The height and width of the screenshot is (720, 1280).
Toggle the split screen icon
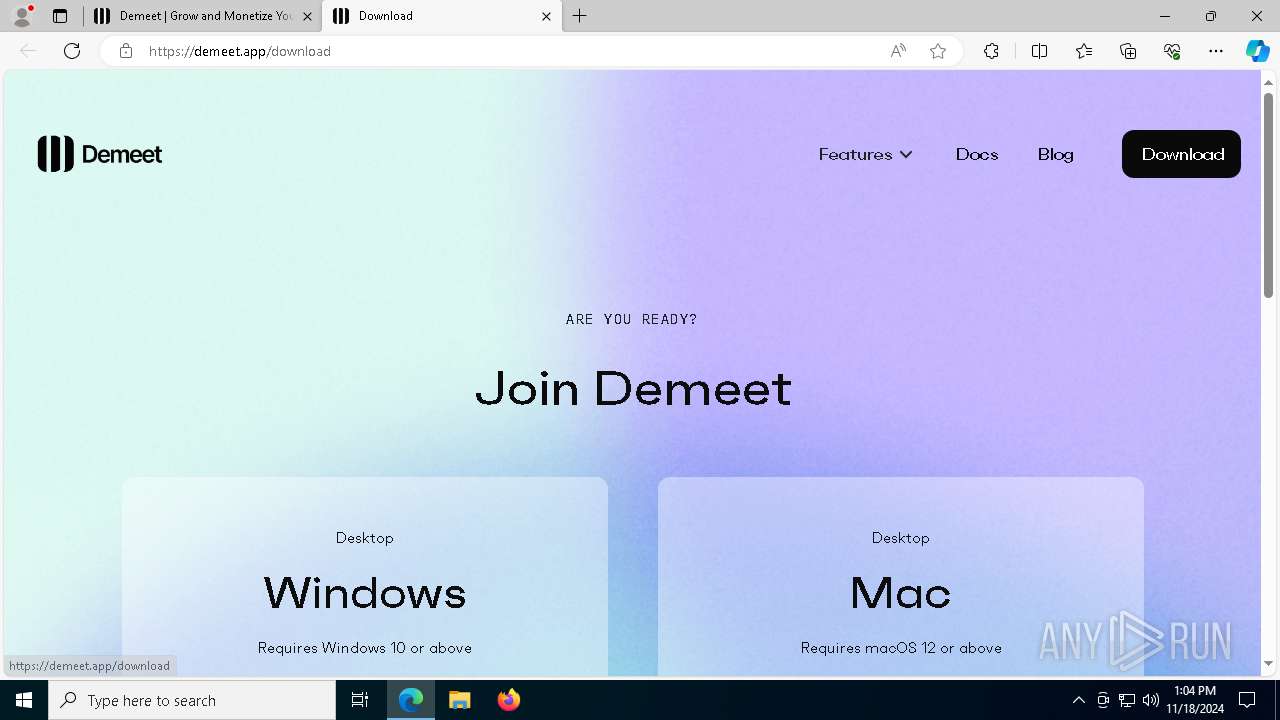(x=1039, y=51)
